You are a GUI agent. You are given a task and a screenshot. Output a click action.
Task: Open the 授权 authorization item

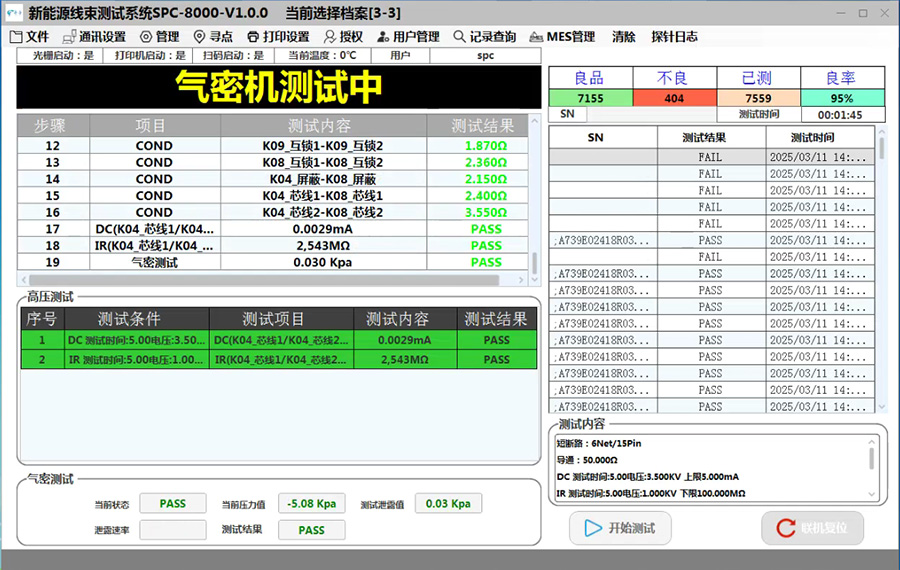click(343, 37)
